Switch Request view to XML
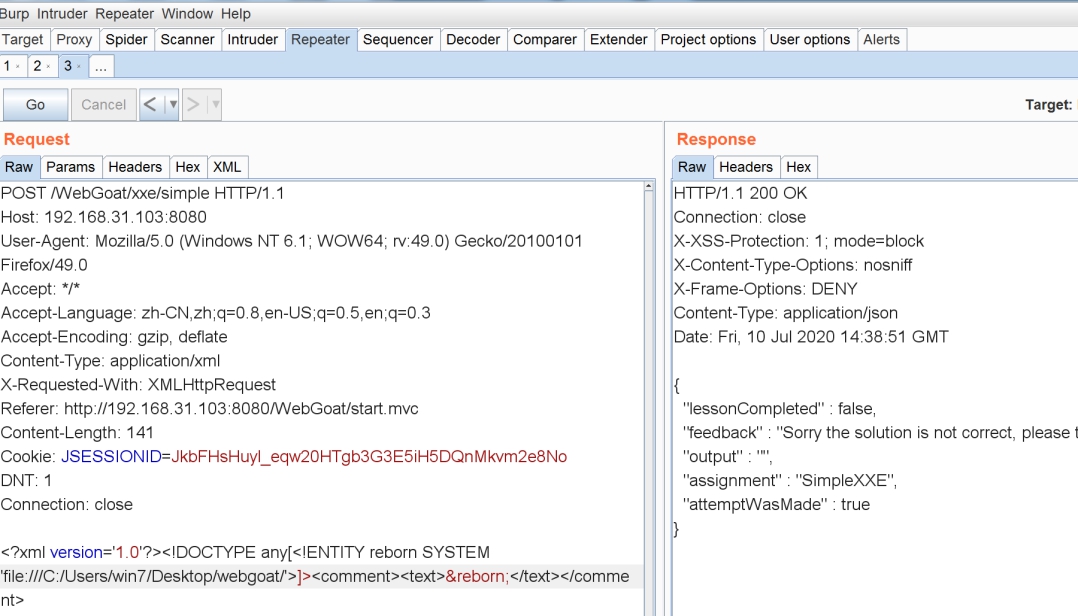This screenshot has height=616, width=1078. click(x=227, y=167)
